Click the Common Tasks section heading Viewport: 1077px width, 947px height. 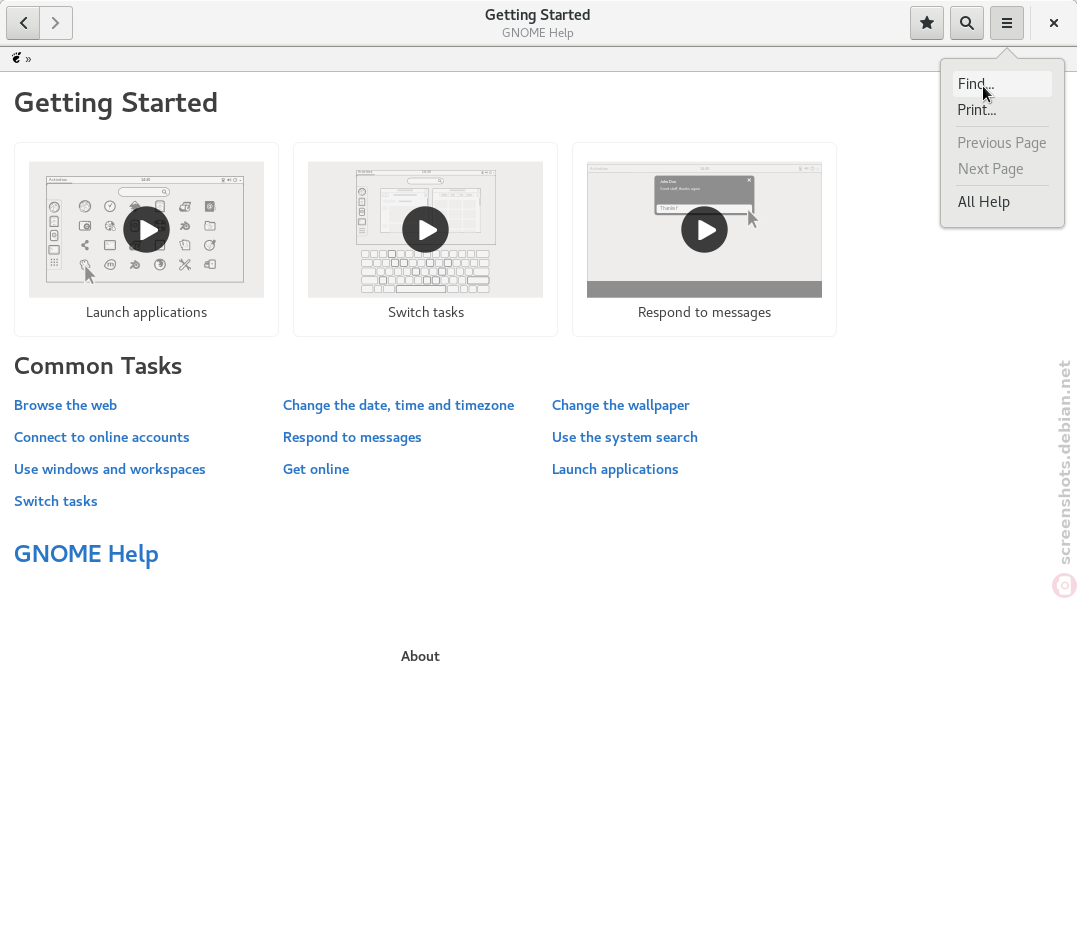[x=98, y=366]
